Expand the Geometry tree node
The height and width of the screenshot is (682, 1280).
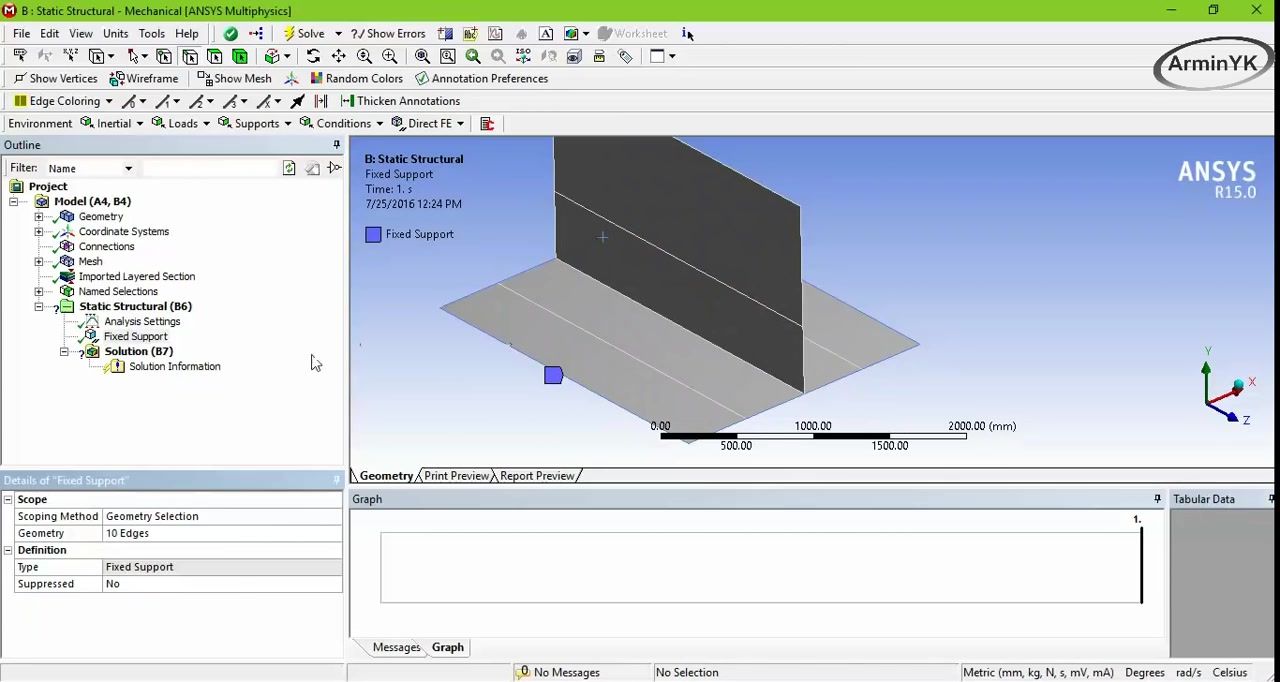[x=39, y=216]
